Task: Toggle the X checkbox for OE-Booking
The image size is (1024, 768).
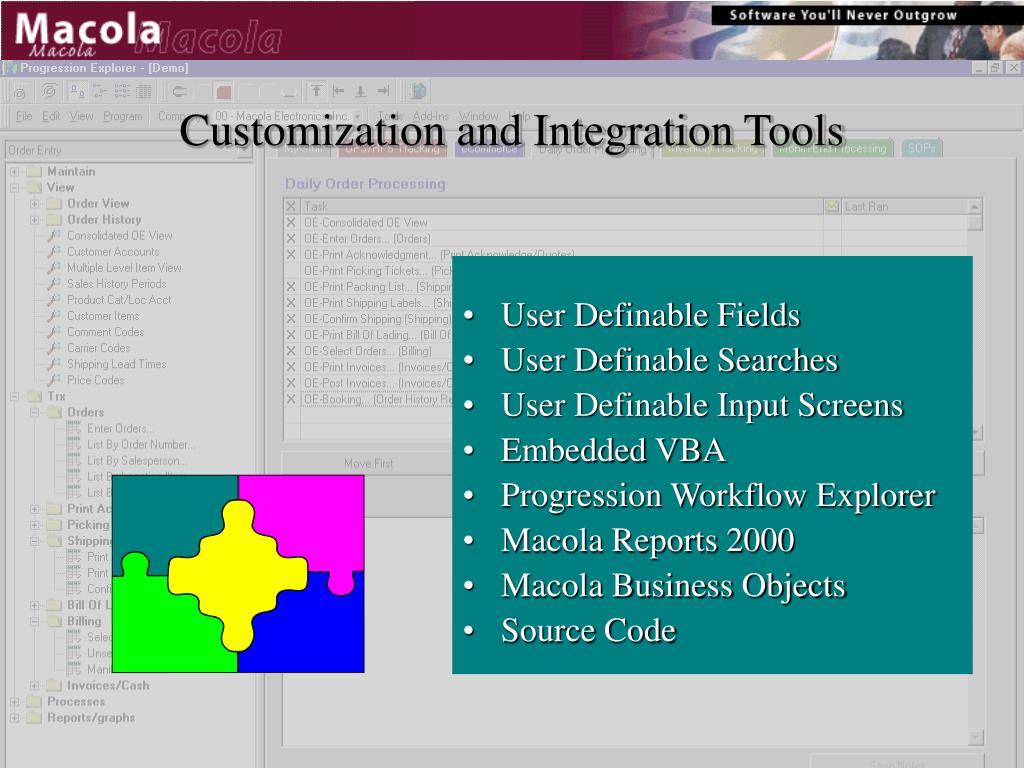Action: (x=291, y=399)
